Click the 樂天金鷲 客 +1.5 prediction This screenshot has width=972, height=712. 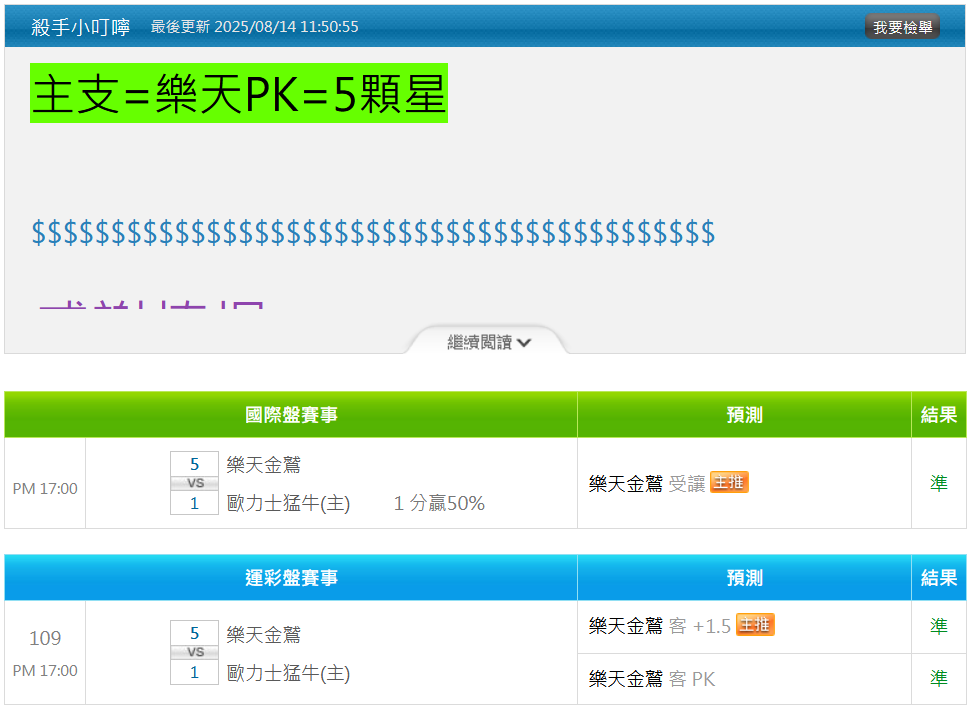click(660, 626)
